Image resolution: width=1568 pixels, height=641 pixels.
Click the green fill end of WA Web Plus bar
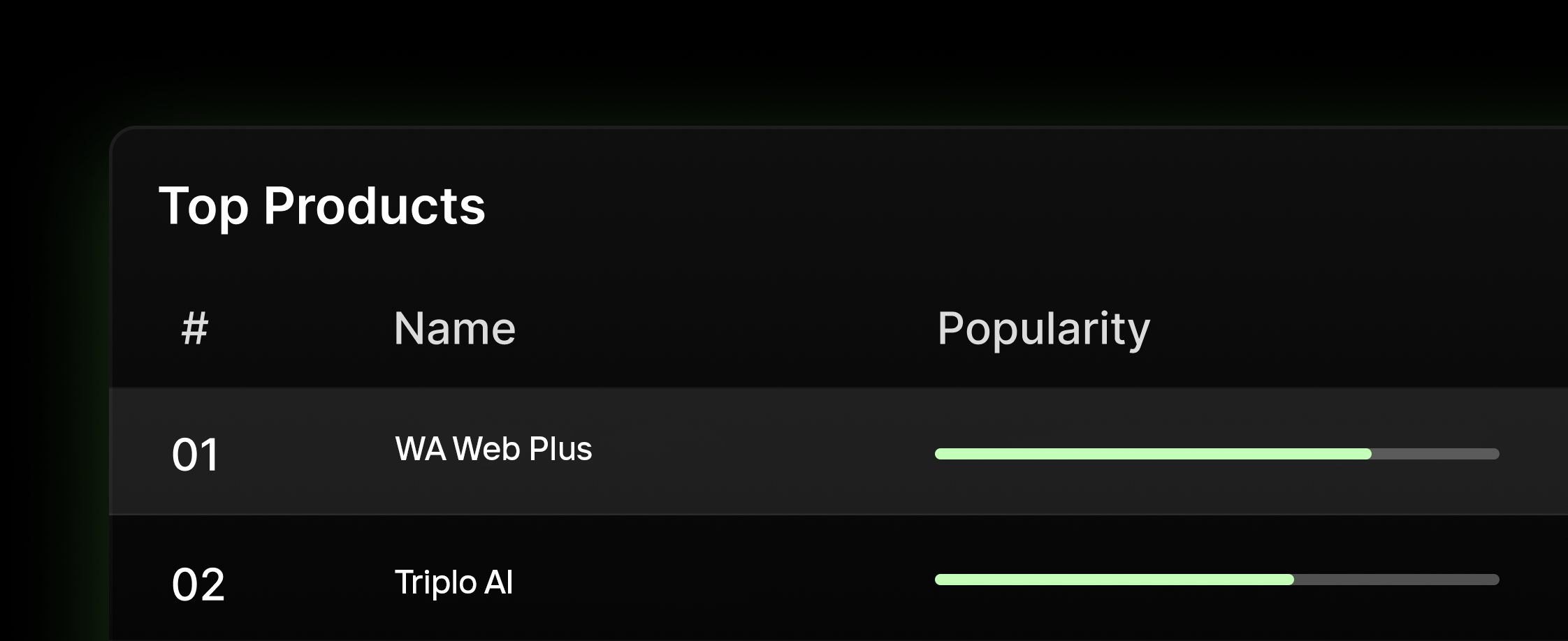[x=1367, y=454]
